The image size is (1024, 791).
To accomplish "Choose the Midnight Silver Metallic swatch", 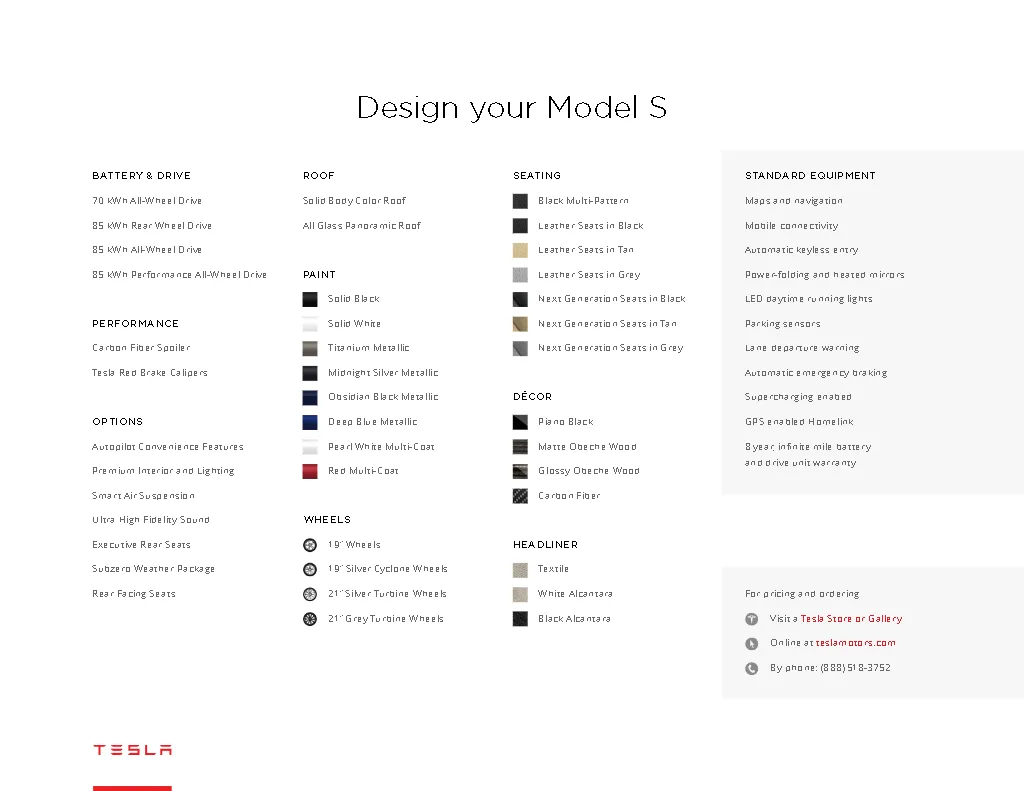I will coord(310,373).
